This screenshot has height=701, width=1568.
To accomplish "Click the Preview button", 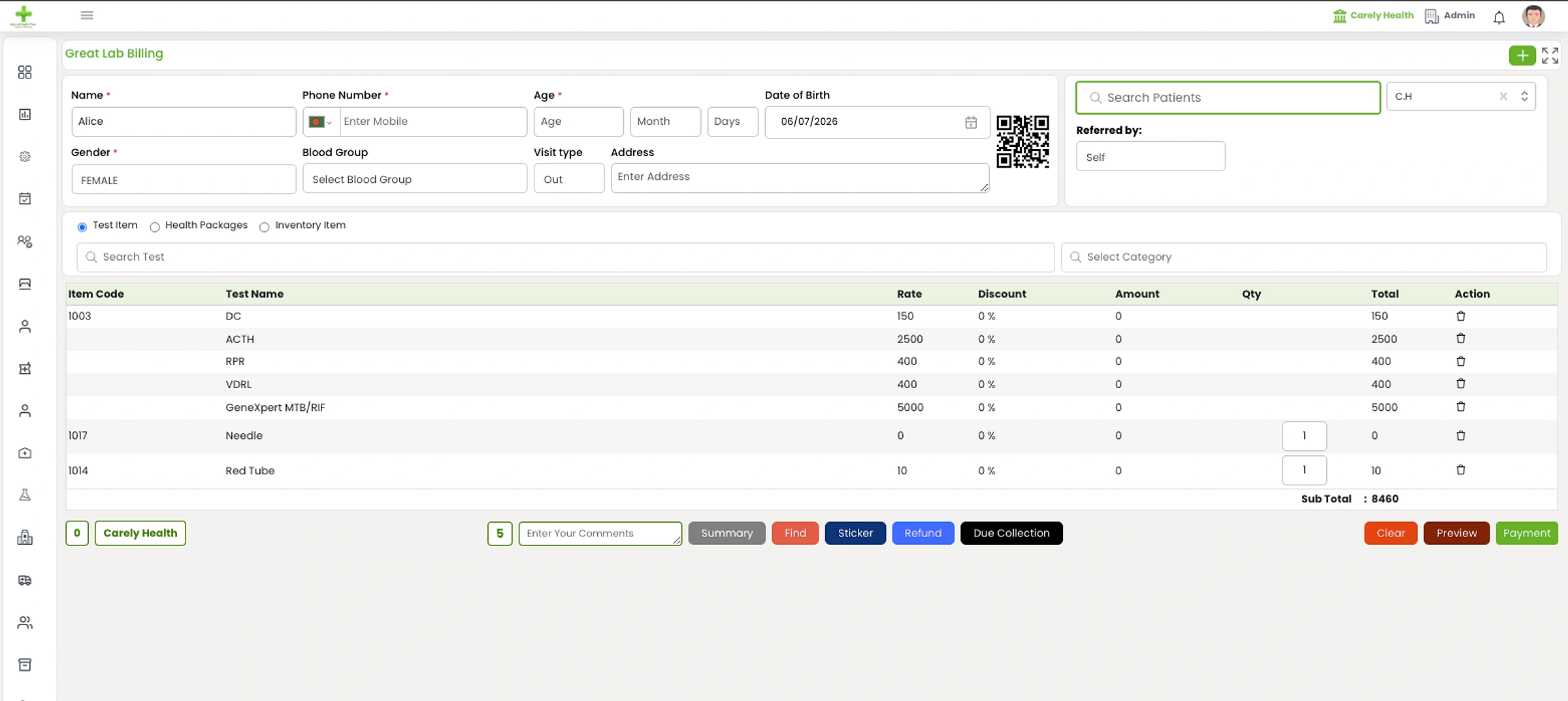I will [x=1456, y=533].
